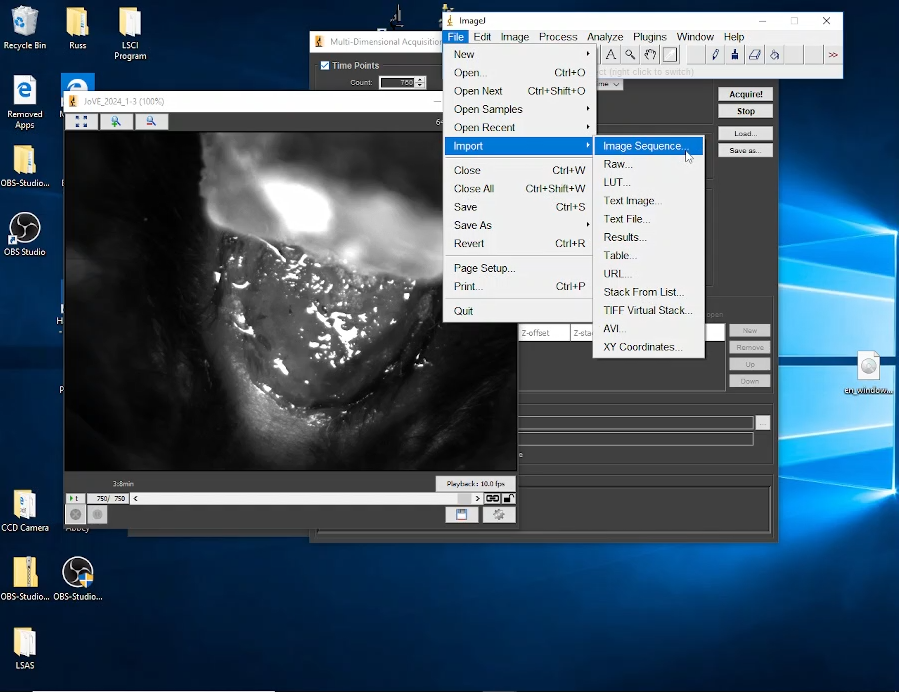Select the Pencil tool

[715, 55]
